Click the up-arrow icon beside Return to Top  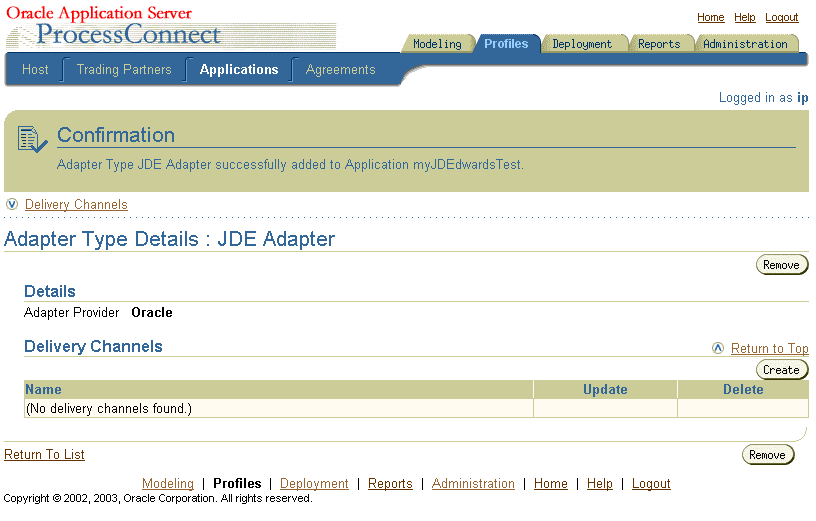click(x=718, y=348)
